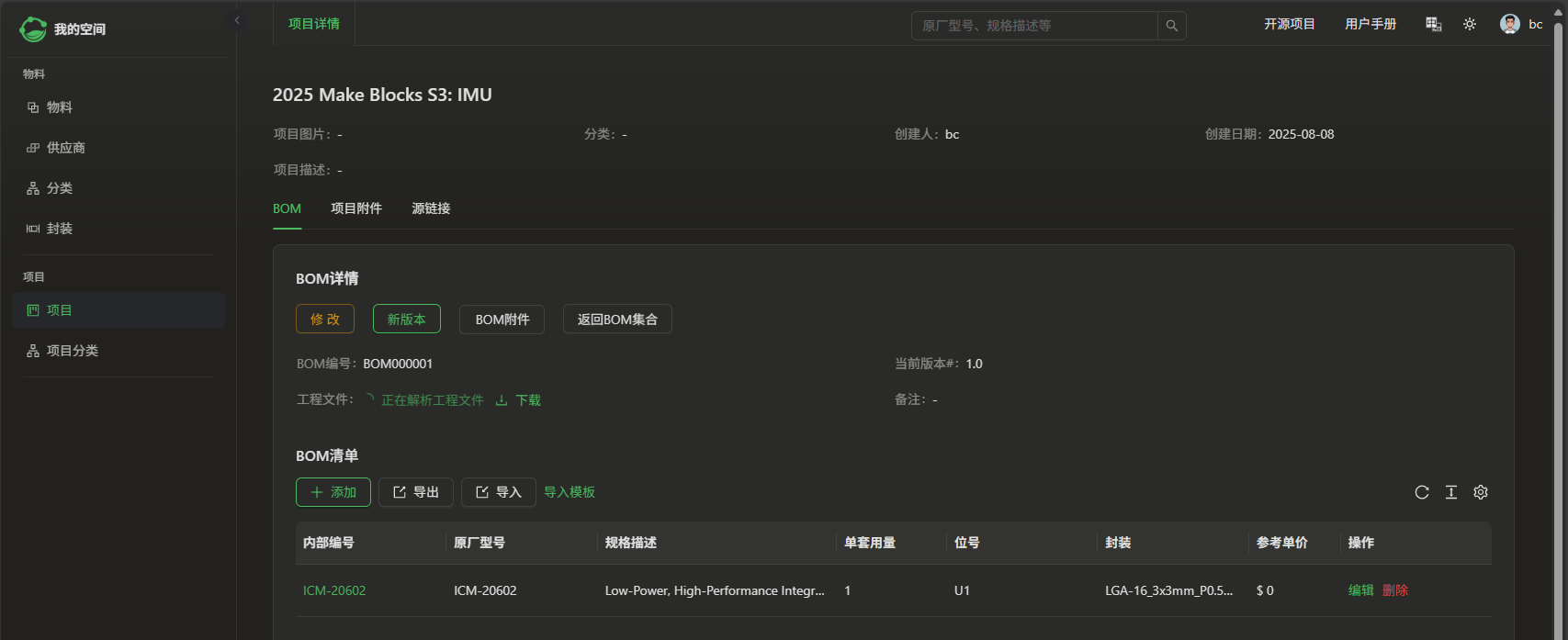Open table column settings gear
The width and height of the screenshot is (1568, 640).
1481,492
